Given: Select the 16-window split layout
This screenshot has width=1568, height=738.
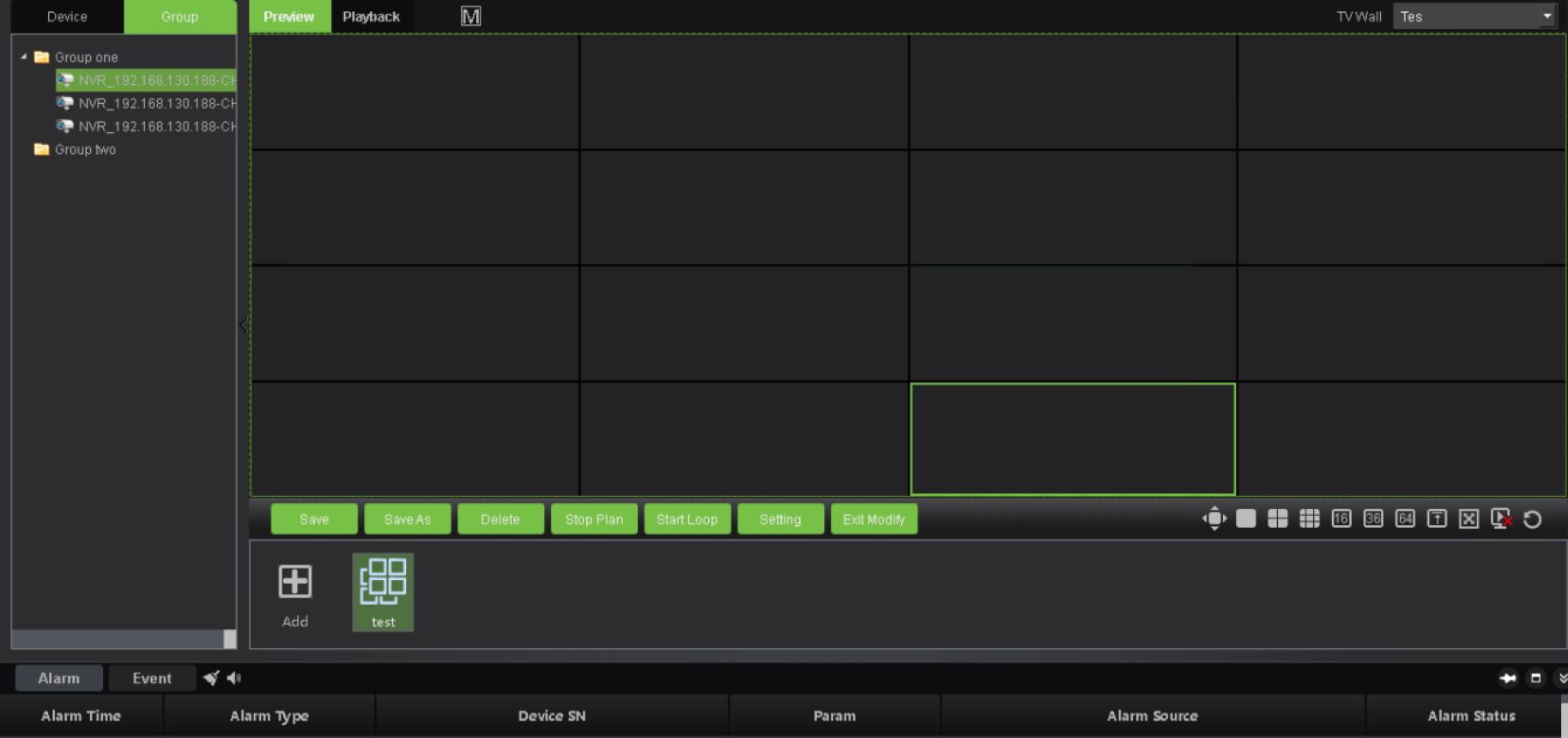Looking at the screenshot, I should 1341,519.
